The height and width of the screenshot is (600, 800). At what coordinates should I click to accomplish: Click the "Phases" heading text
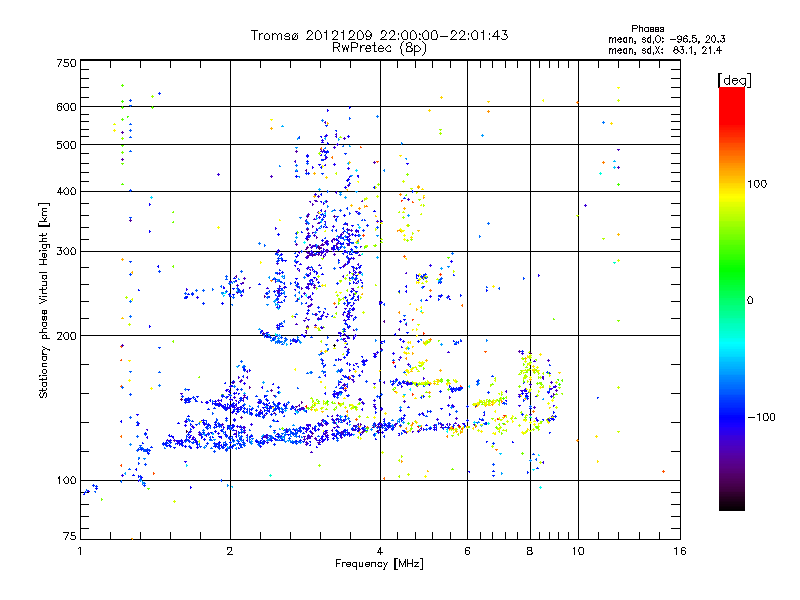click(647, 29)
